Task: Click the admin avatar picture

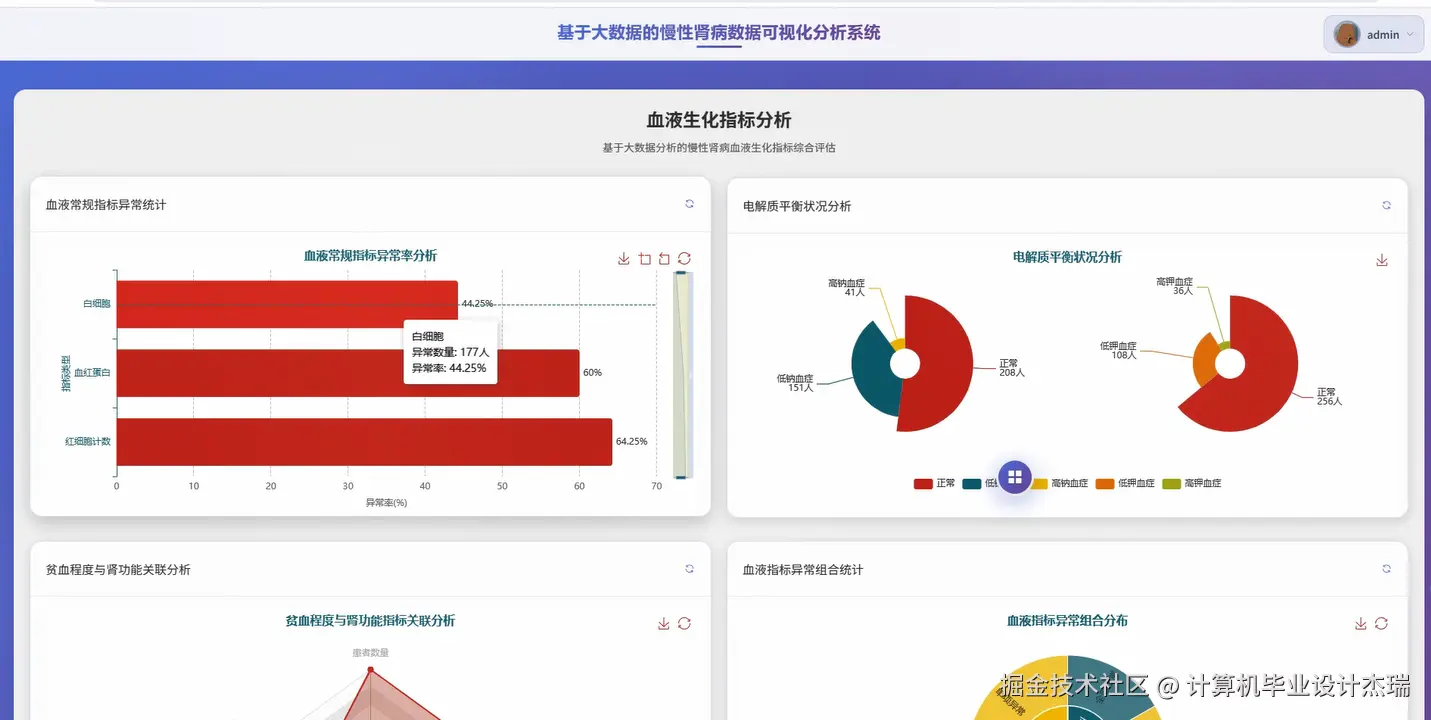Action: click(1347, 34)
